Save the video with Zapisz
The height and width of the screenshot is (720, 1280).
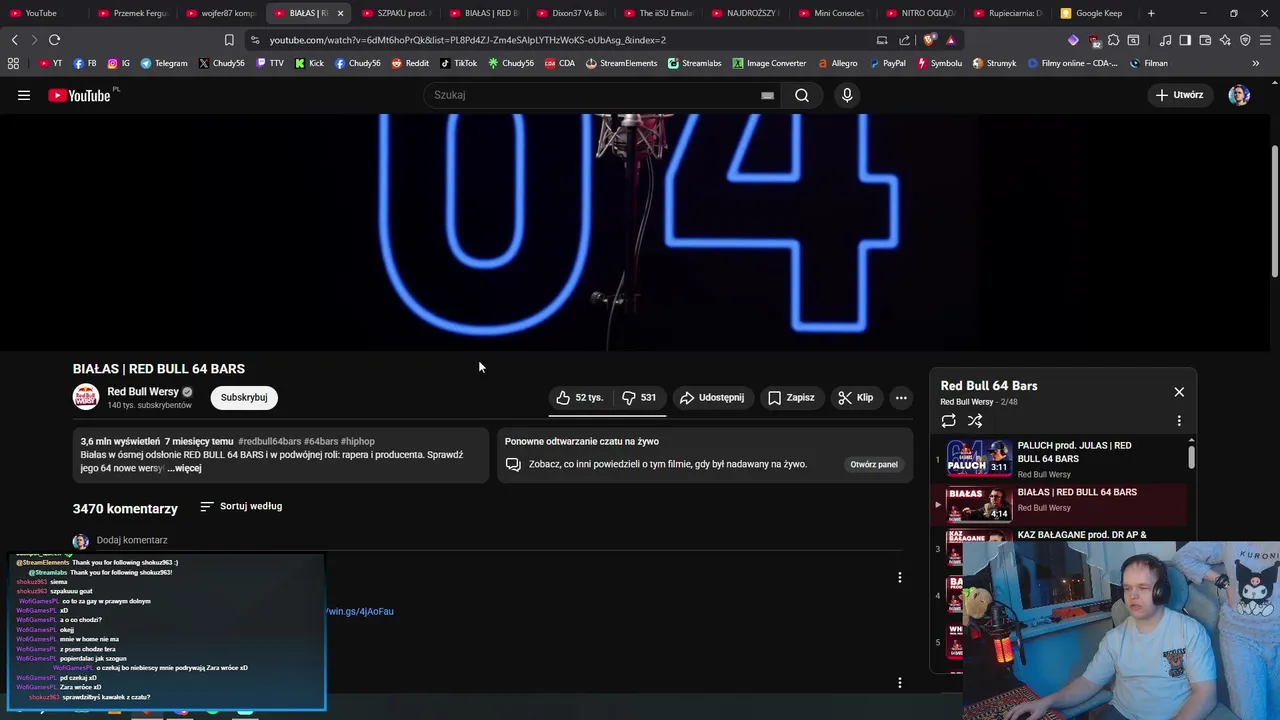[x=790, y=397]
